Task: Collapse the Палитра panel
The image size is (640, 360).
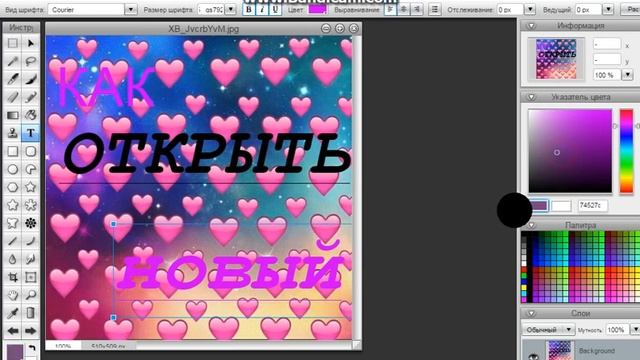Action: click(x=531, y=225)
